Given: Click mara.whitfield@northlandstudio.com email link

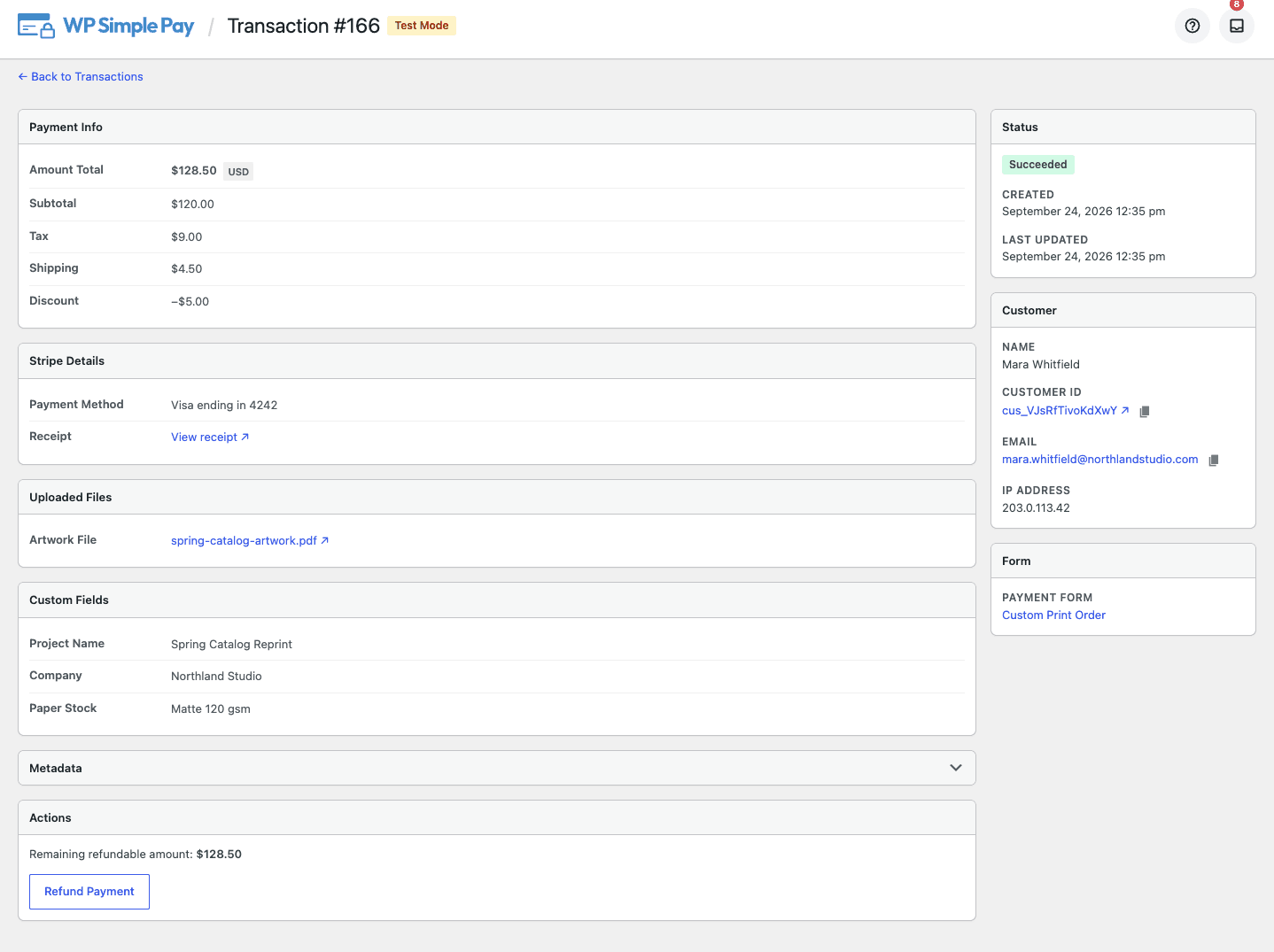Looking at the screenshot, I should (x=1100, y=460).
